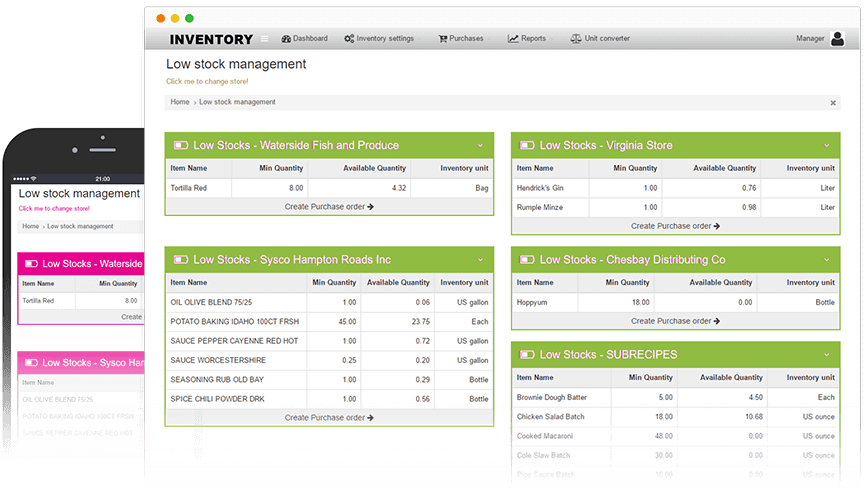Select POTATO BAKING IDAHO 100CT FRSH row
This screenshot has width=868, height=488.
(329, 321)
